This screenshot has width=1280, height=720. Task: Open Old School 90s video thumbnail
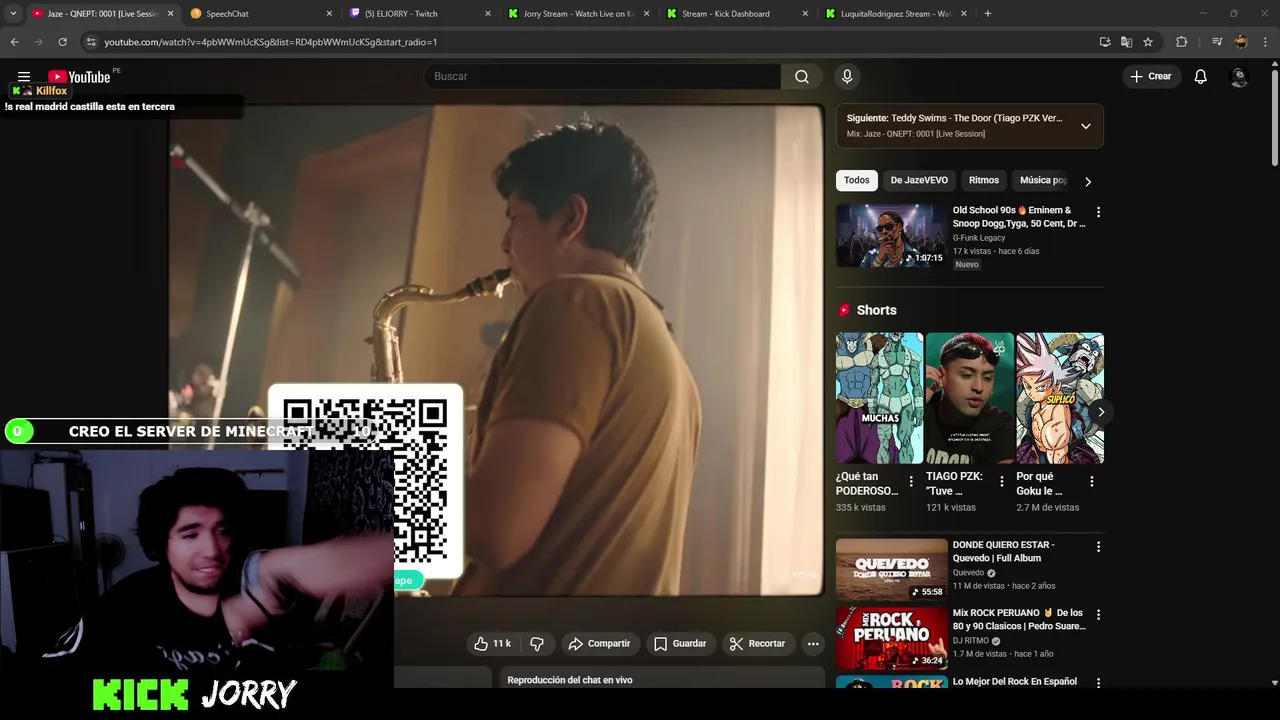pyautogui.click(x=891, y=236)
